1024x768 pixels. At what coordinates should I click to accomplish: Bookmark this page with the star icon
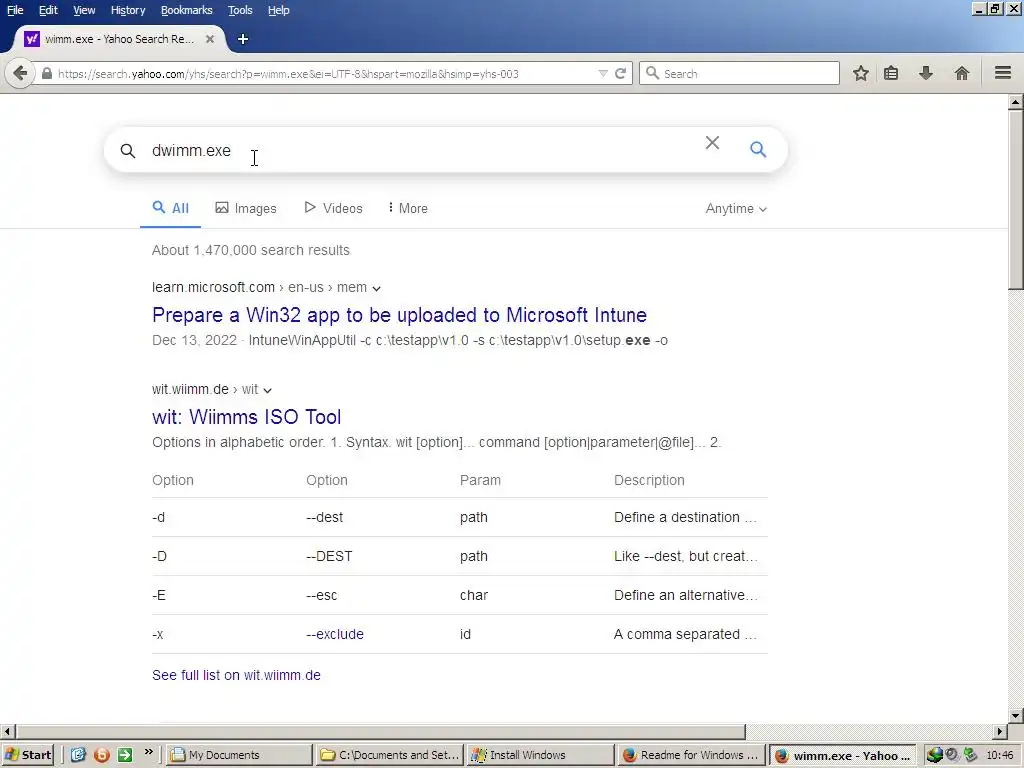pyautogui.click(x=861, y=73)
